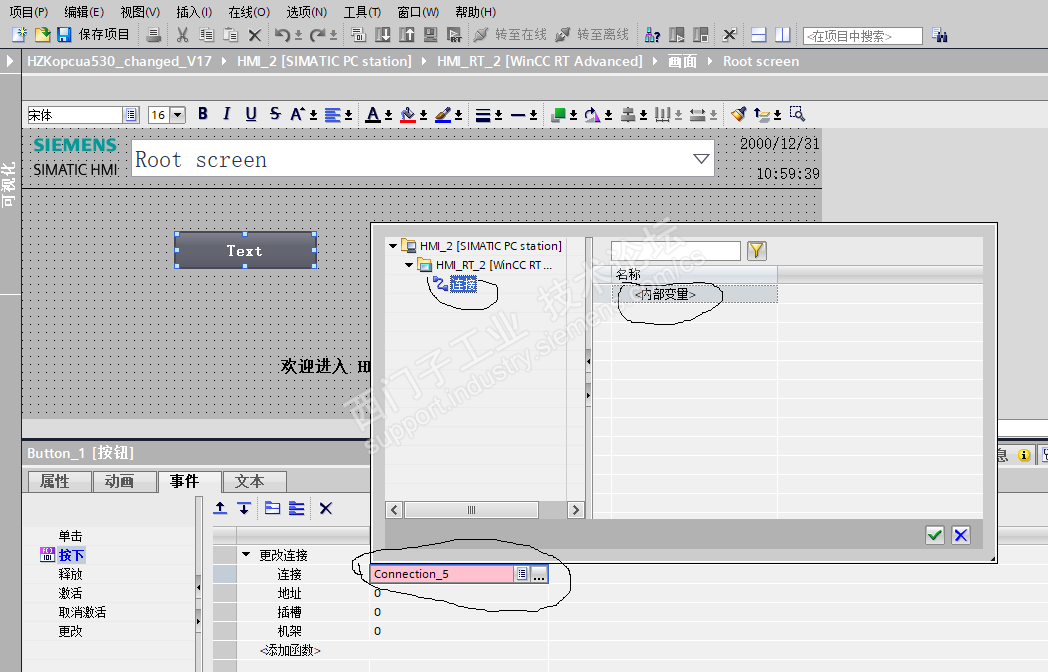
Task: Click the compile icon in toolbar
Action: (358, 35)
